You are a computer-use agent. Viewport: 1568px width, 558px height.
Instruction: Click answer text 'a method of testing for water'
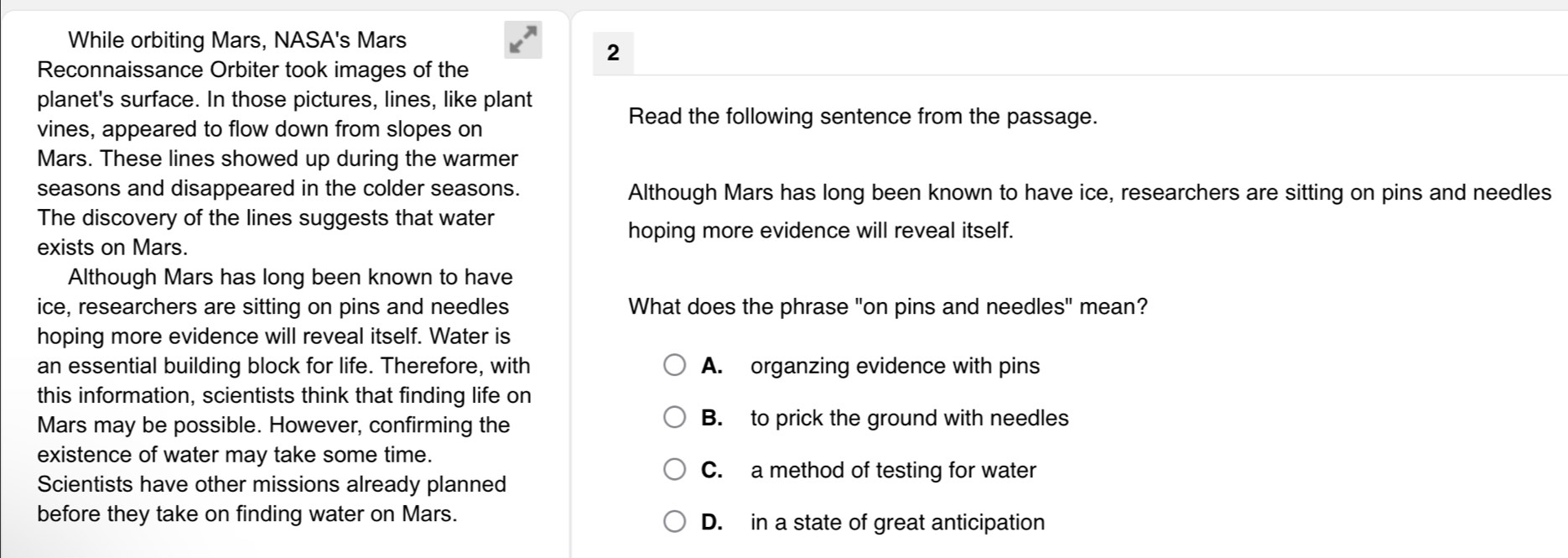coord(893,470)
